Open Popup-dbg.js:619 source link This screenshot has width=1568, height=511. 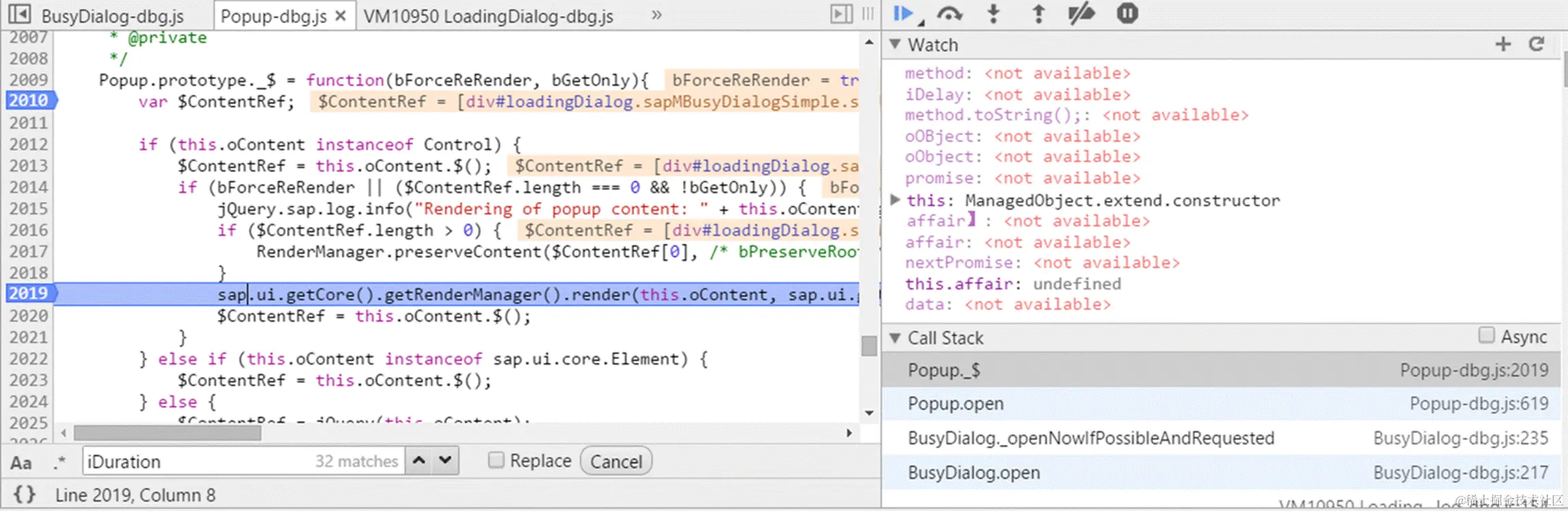click(1478, 404)
